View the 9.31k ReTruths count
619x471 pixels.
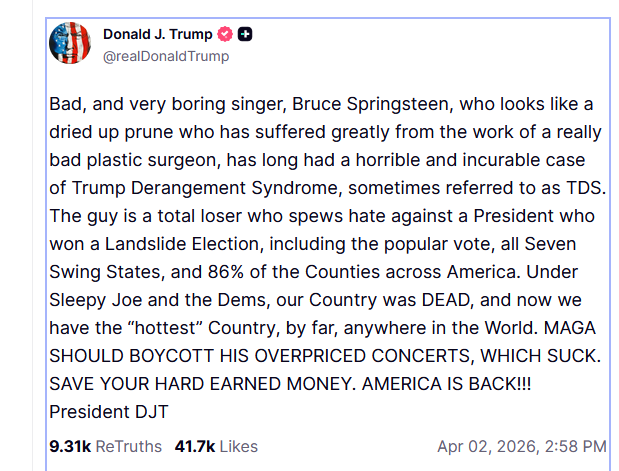pyautogui.click(x=67, y=446)
